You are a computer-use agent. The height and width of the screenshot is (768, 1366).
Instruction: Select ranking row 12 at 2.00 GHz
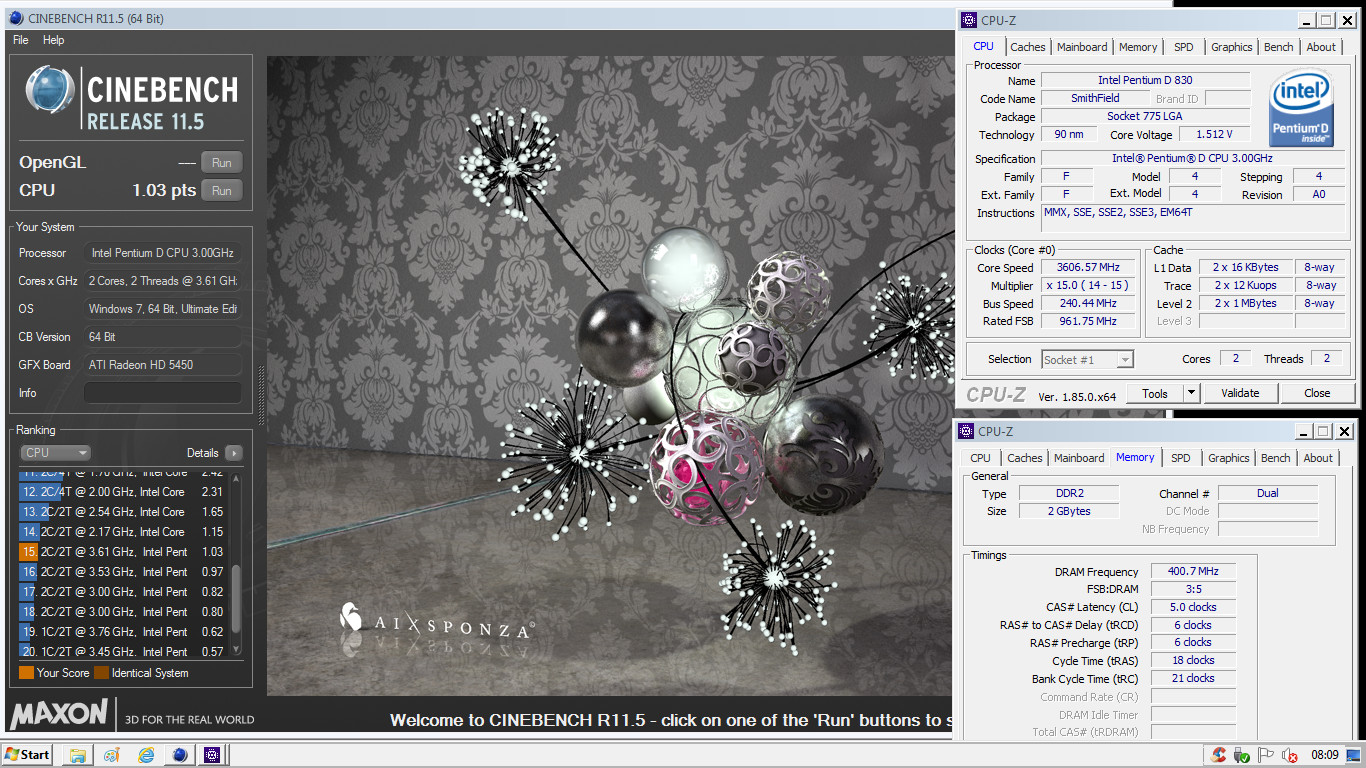(x=122, y=492)
